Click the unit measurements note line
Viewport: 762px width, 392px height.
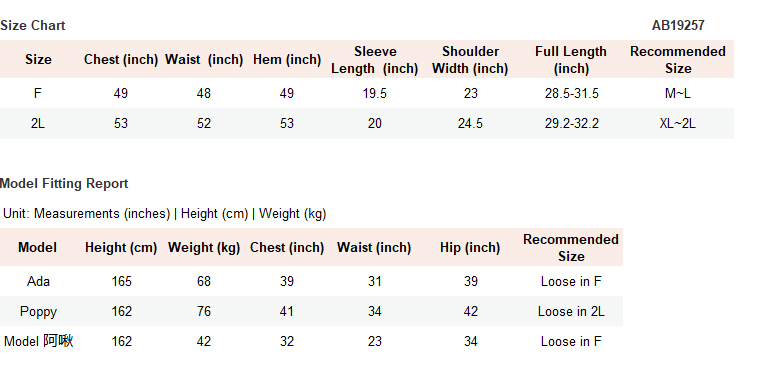click(164, 214)
